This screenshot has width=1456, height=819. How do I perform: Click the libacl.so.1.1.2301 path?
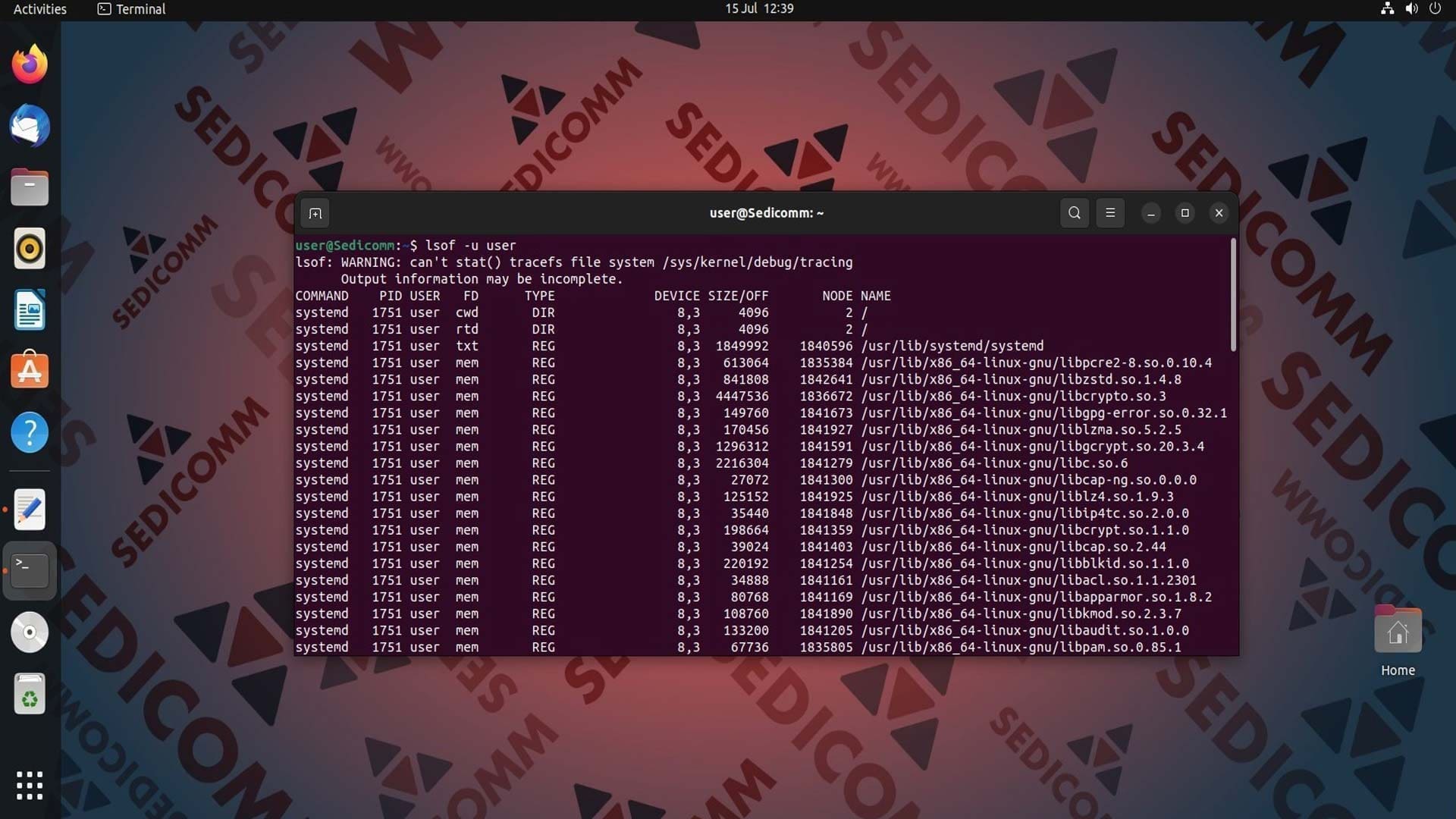pyautogui.click(x=1029, y=580)
